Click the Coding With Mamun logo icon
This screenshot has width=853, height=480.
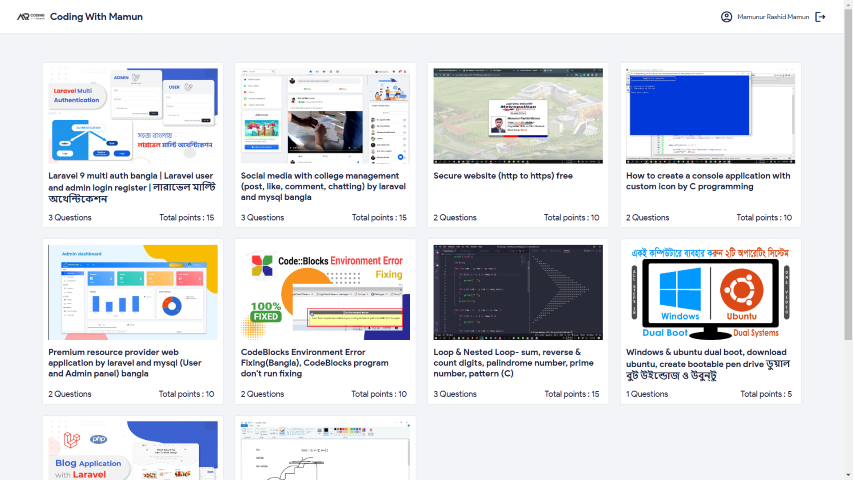coord(31,17)
